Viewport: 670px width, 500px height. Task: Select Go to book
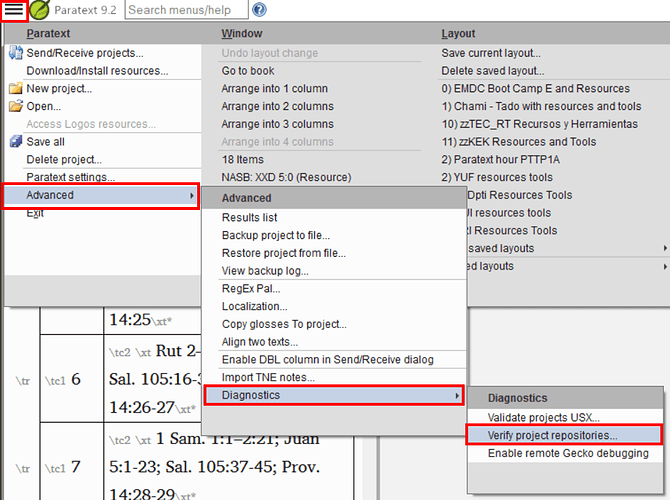[x=248, y=71]
